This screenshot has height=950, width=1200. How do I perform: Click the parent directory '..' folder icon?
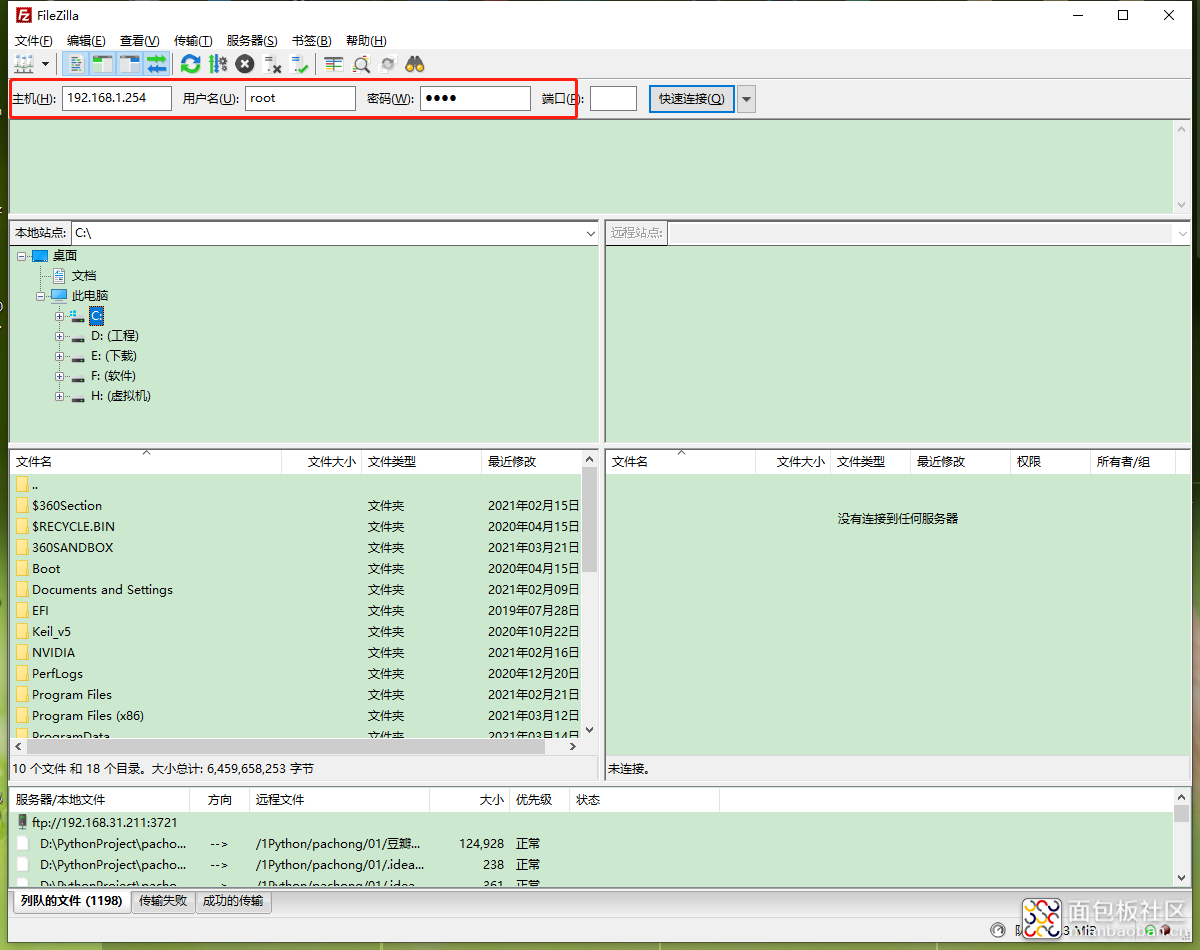[22, 485]
